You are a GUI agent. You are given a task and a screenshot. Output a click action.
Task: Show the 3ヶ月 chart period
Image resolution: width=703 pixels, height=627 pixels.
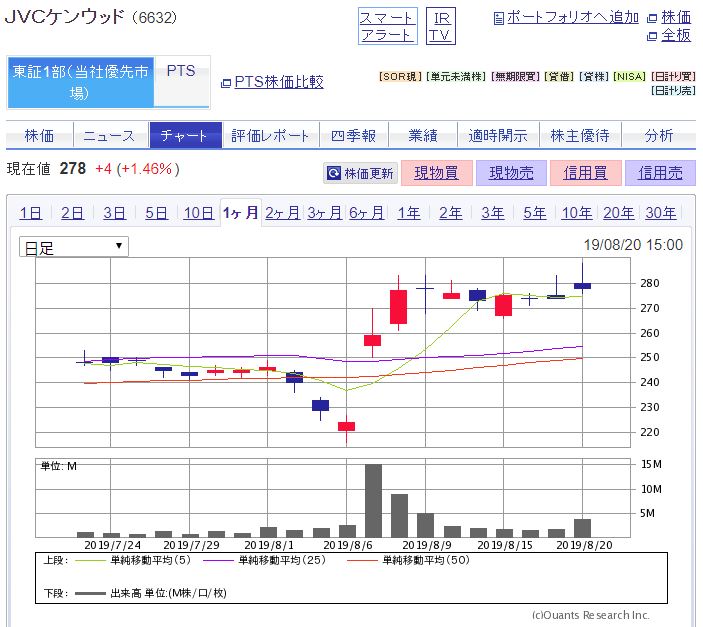pos(325,213)
